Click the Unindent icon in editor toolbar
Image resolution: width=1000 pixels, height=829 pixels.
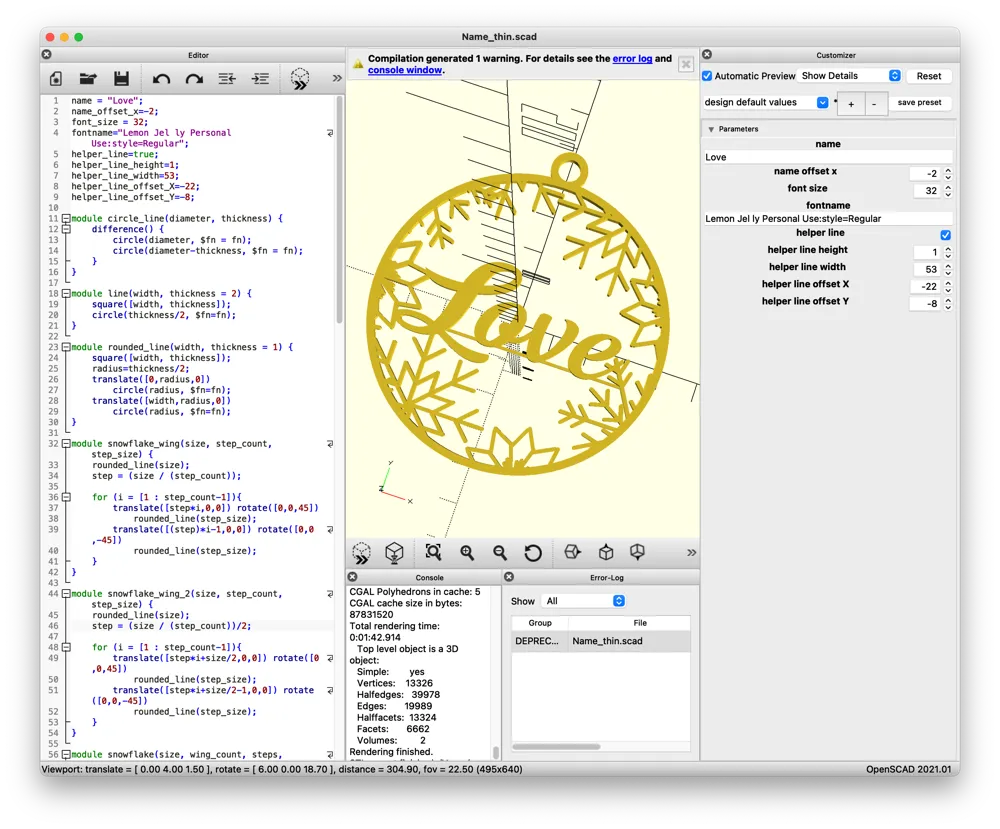(x=227, y=79)
